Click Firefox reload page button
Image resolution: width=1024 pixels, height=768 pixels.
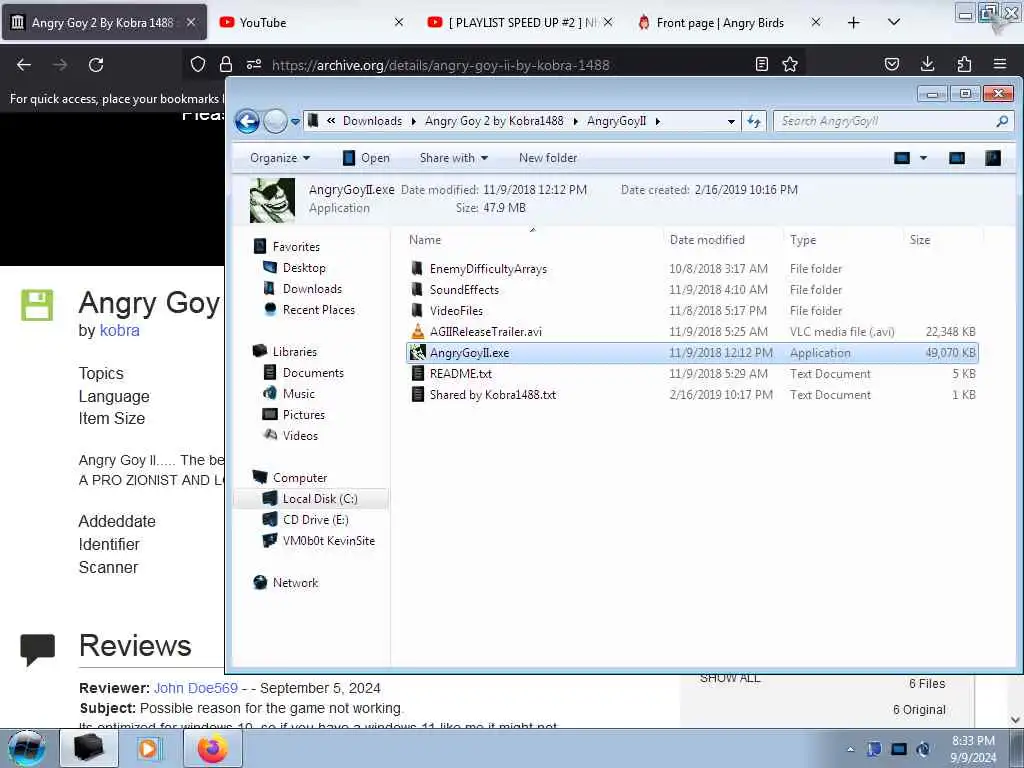(96, 65)
